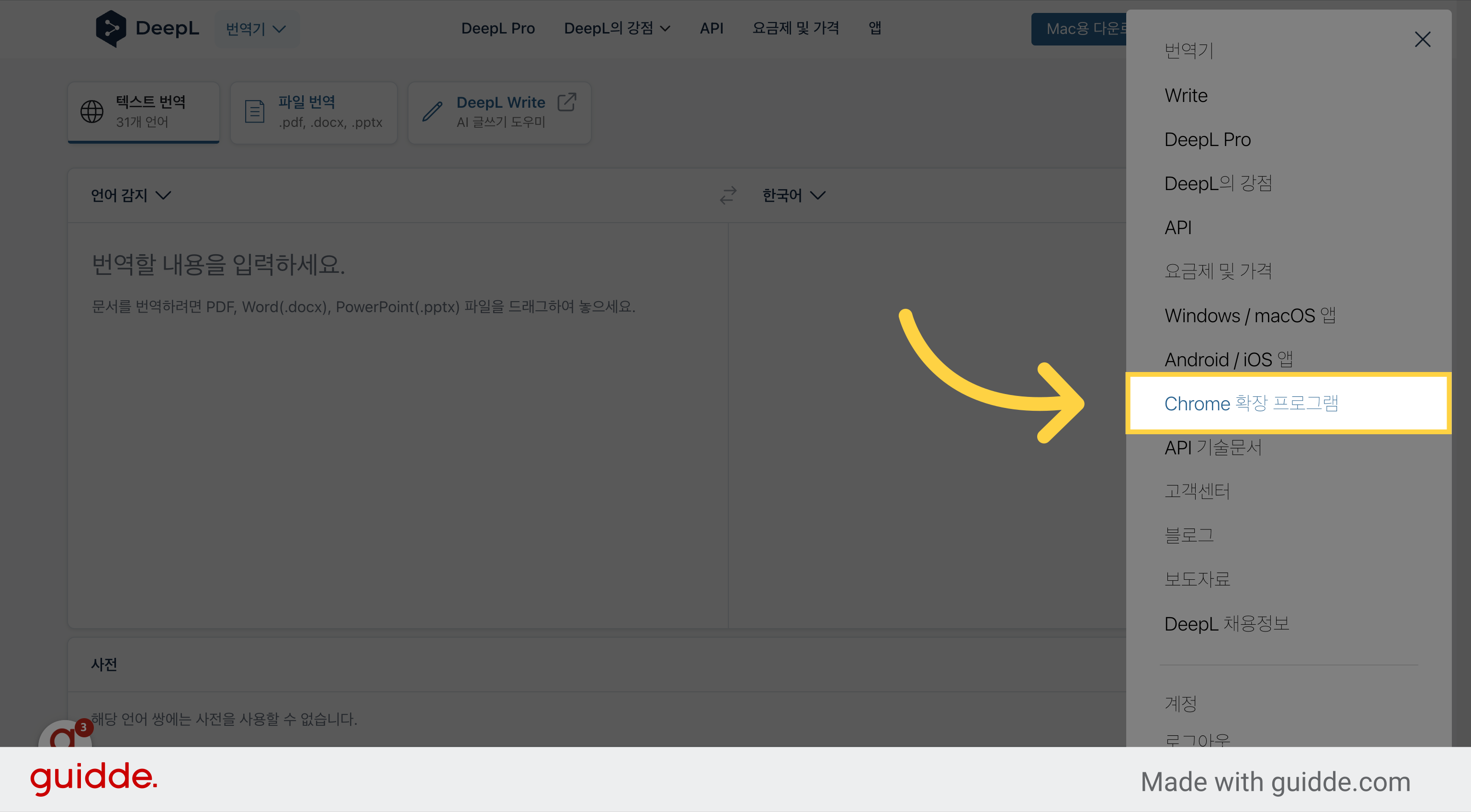Click API in the top navigation
1471x812 pixels.
click(712, 29)
